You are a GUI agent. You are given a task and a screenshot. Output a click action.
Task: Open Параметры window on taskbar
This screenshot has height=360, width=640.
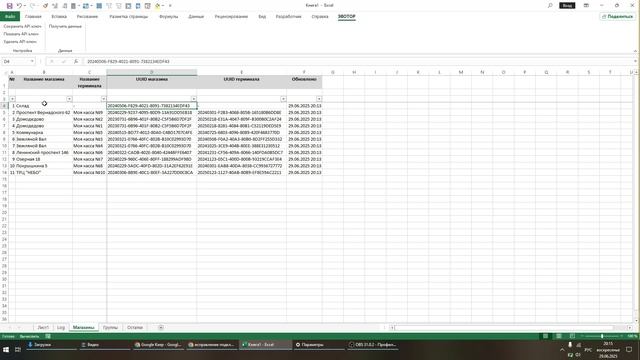coord(320,345)
